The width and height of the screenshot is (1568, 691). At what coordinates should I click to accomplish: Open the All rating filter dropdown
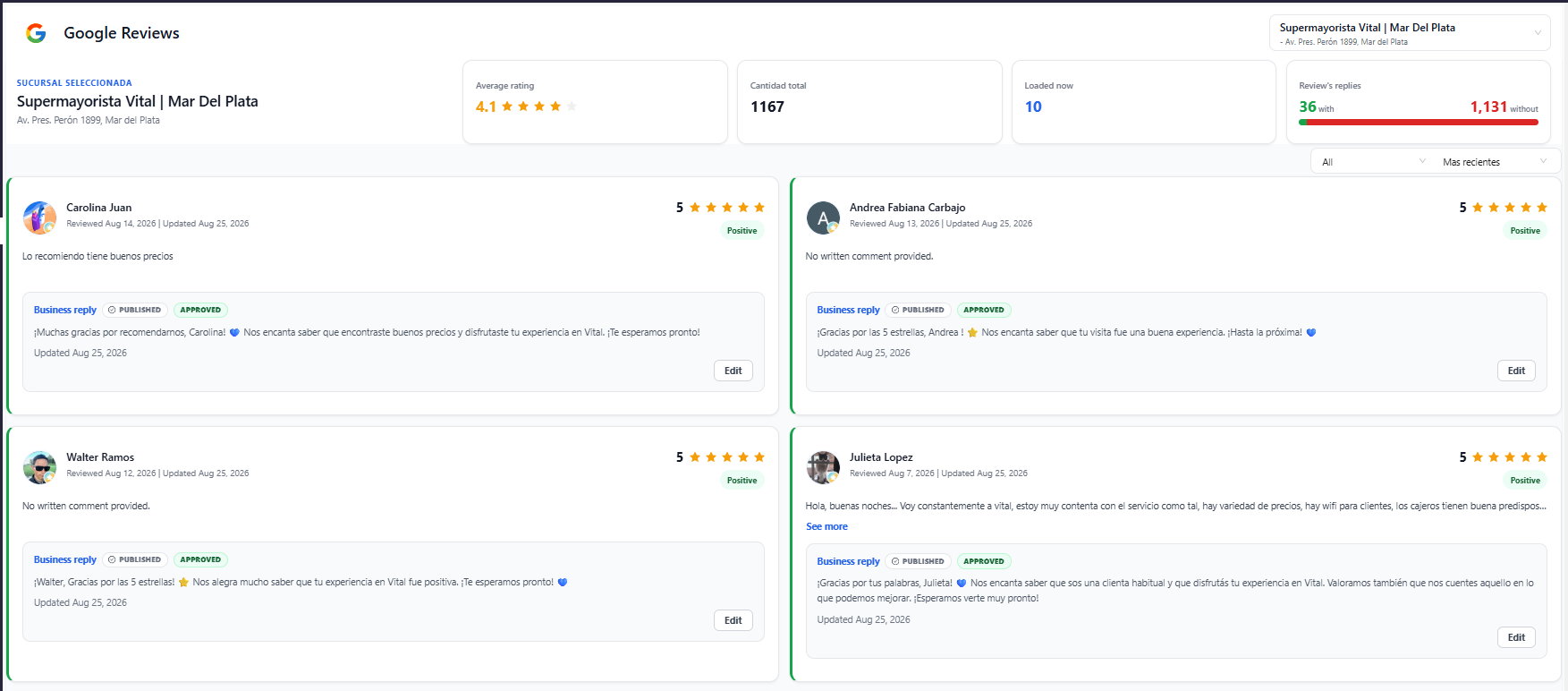click(x=1373, y=162)
